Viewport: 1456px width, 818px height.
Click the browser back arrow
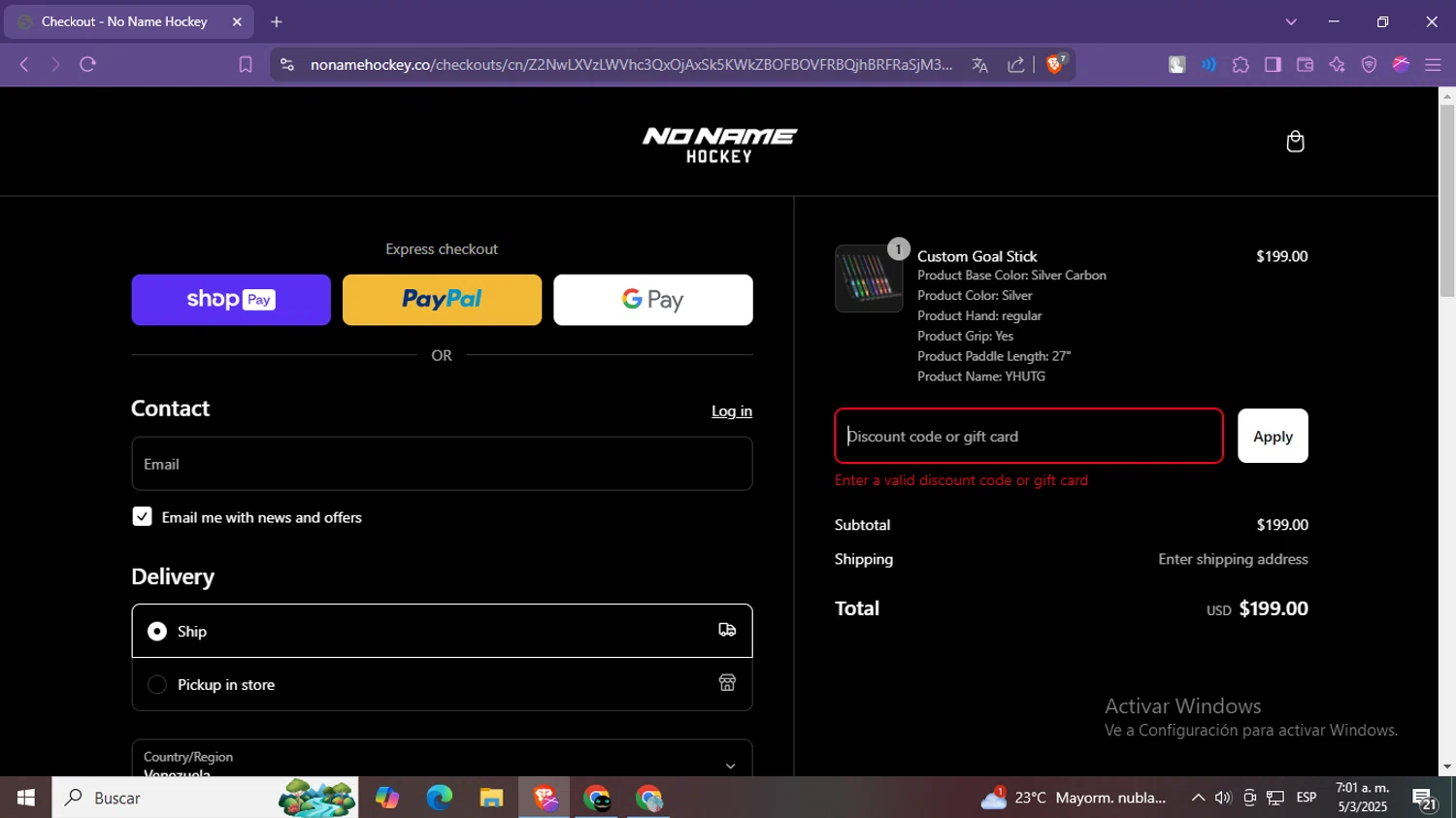pos(24,65)
